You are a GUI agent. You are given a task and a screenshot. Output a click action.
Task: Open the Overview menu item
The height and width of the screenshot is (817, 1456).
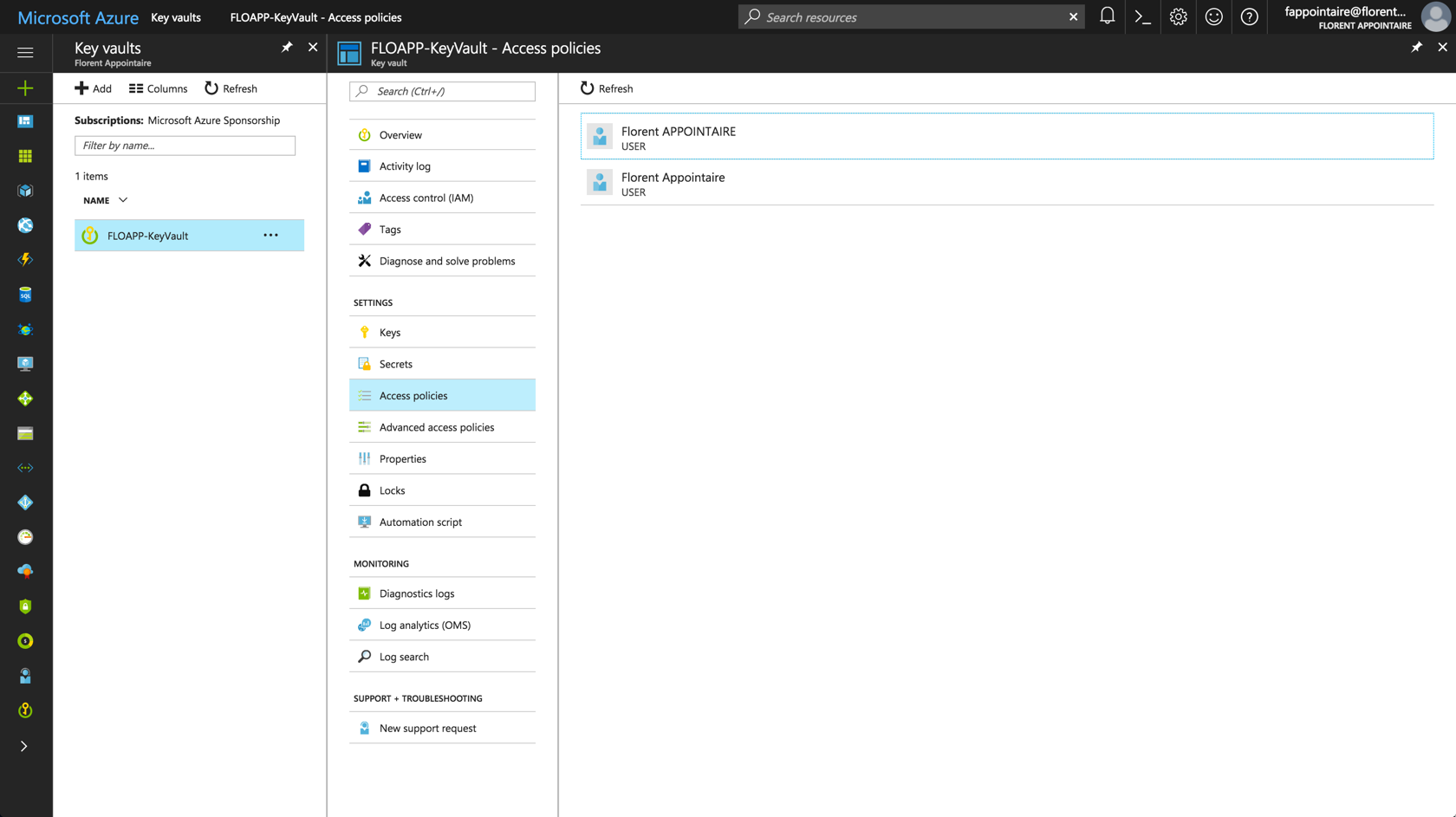[x=442, y=135]
